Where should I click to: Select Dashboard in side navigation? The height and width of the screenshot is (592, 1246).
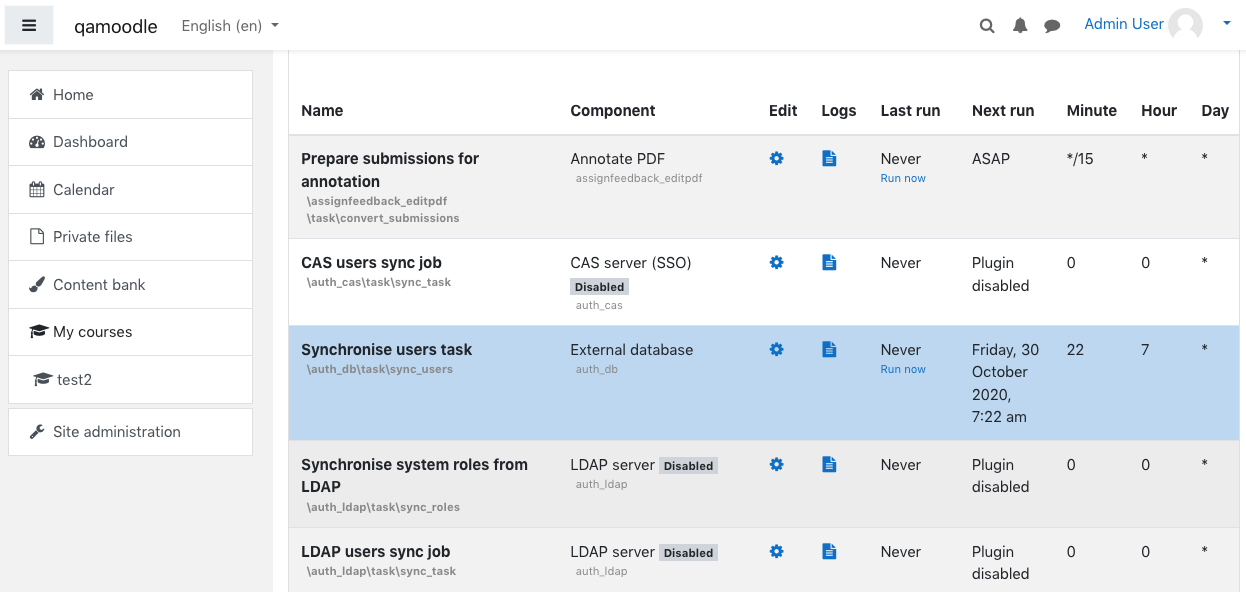click(130, 142)
